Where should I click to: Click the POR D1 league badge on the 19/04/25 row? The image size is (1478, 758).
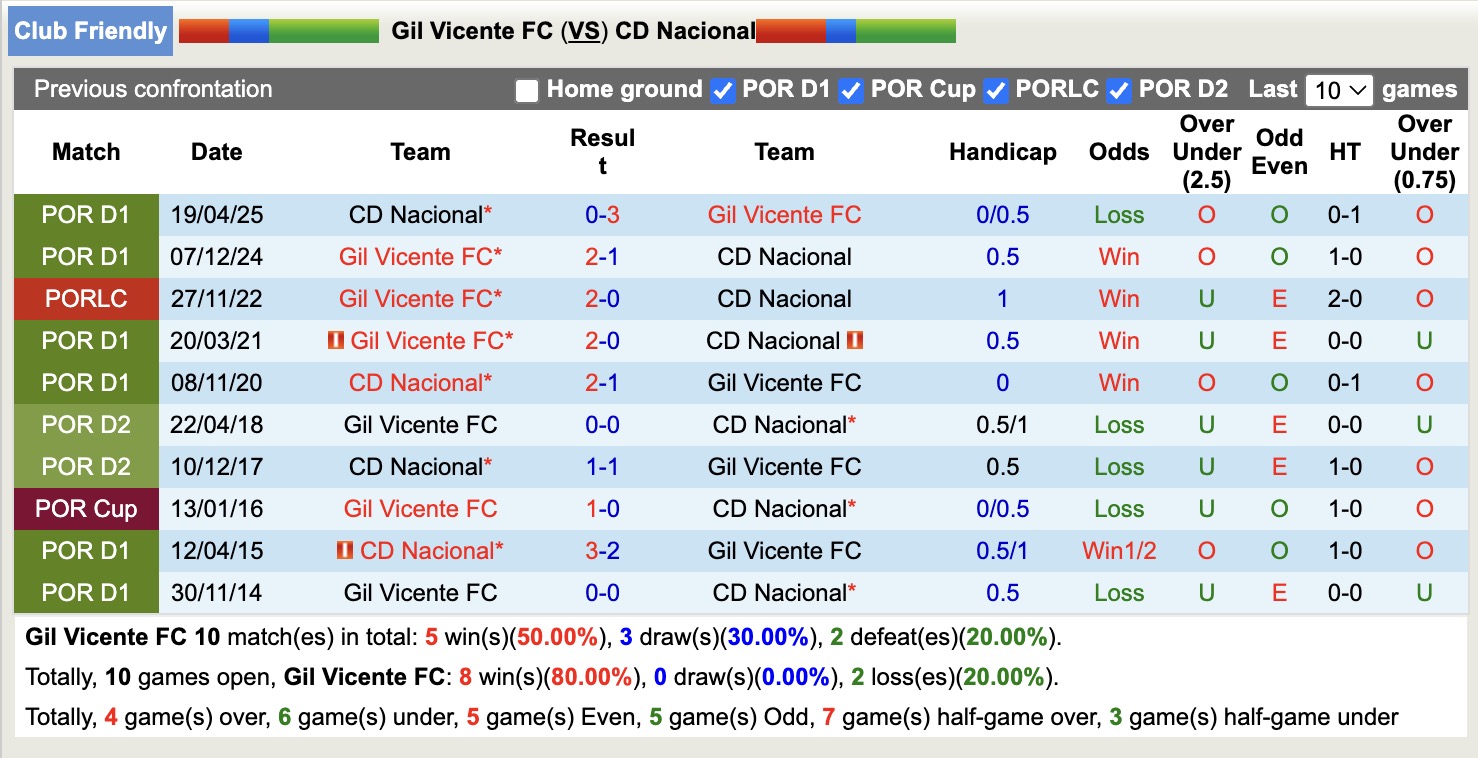coord(86,214)
